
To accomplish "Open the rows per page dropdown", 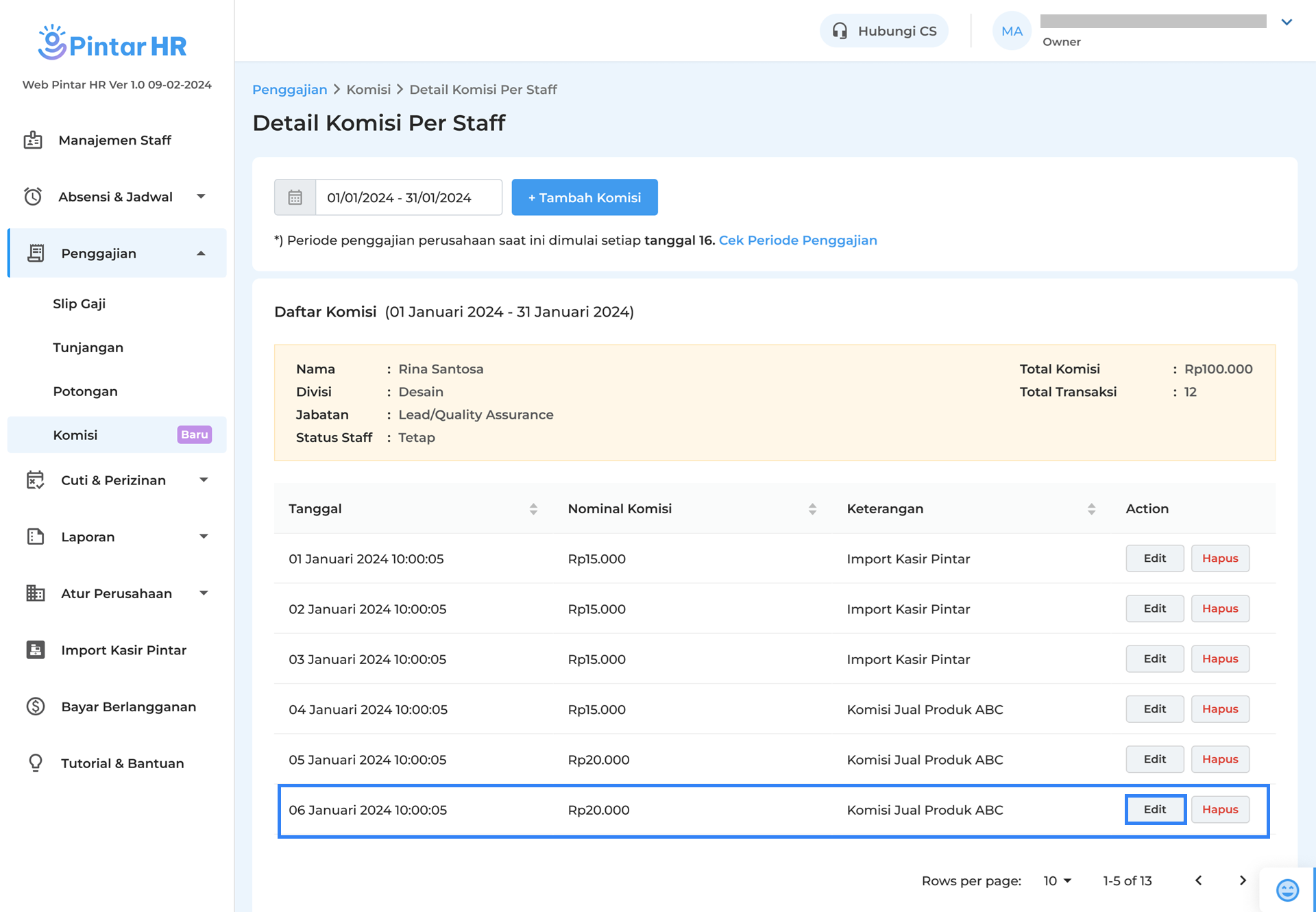I will [x=1057, y=880].
